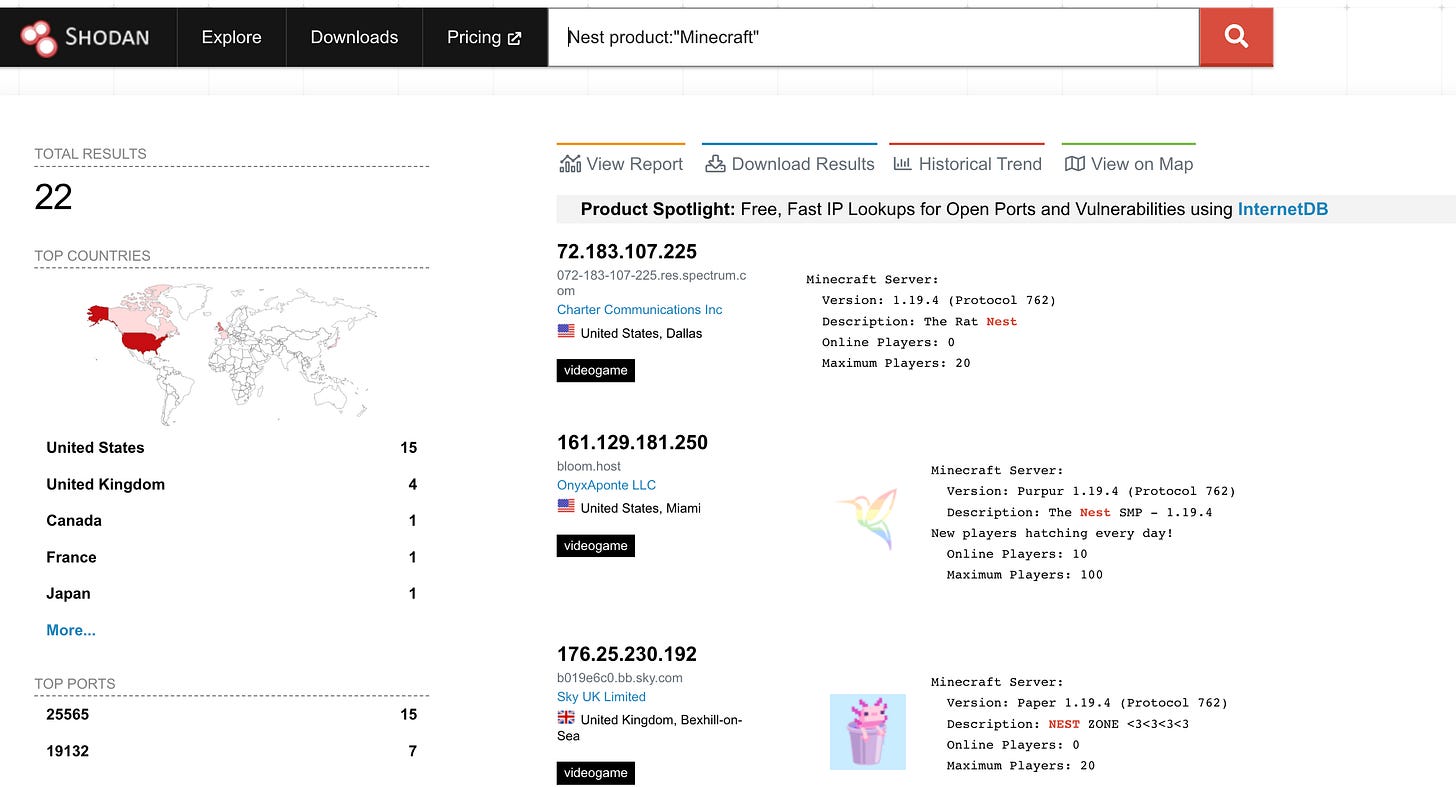The width and height of the screenshot is (1456, 787).
Task: Click 'Description: NEST ZONE' line
Action: (x=1067, y=724)
